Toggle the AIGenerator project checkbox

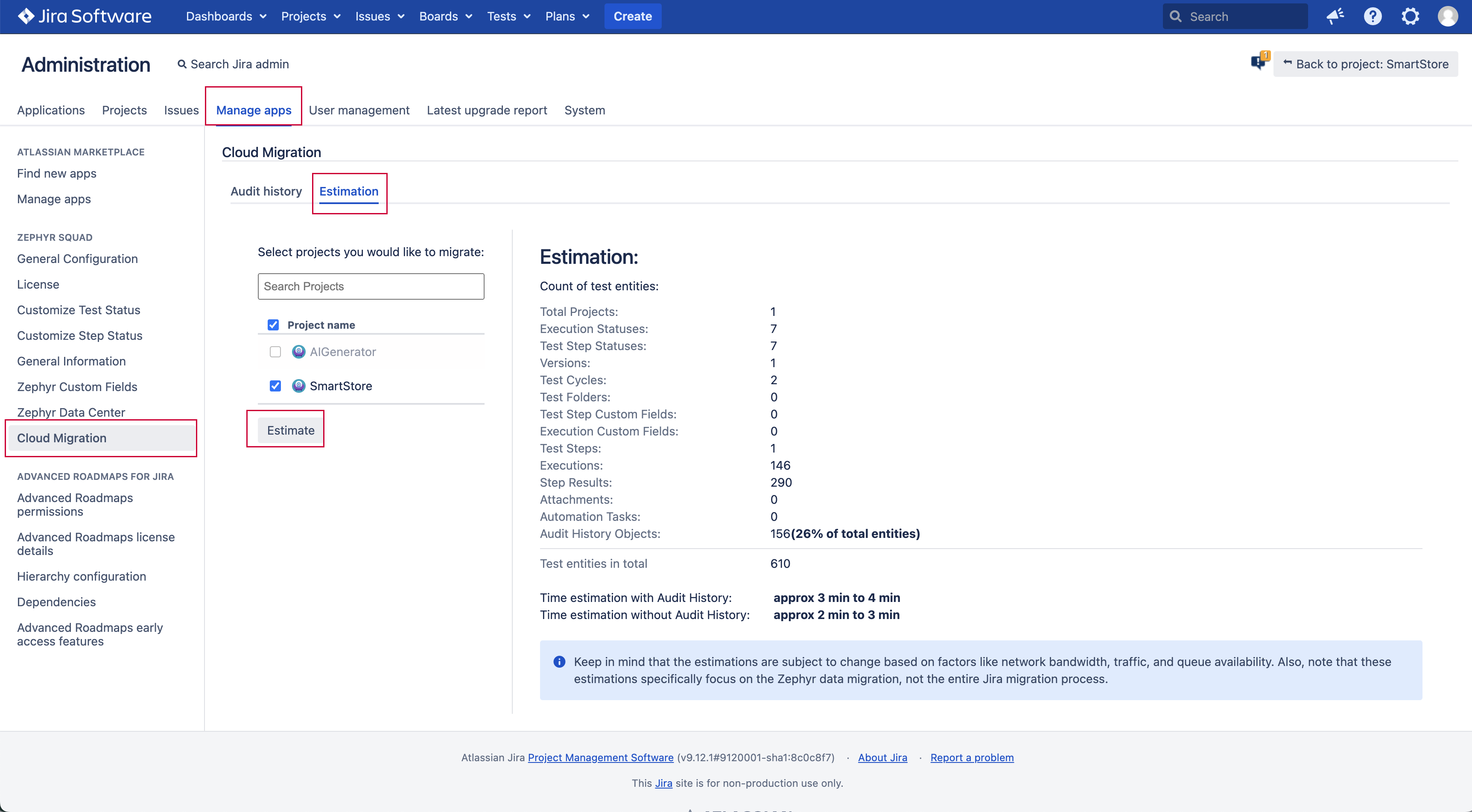275,351
